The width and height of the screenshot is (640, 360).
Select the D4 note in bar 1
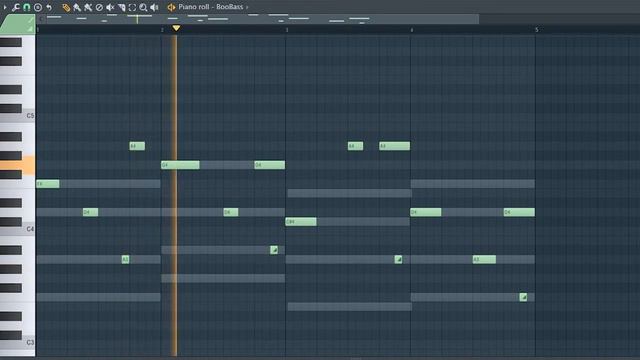(90, 212)
